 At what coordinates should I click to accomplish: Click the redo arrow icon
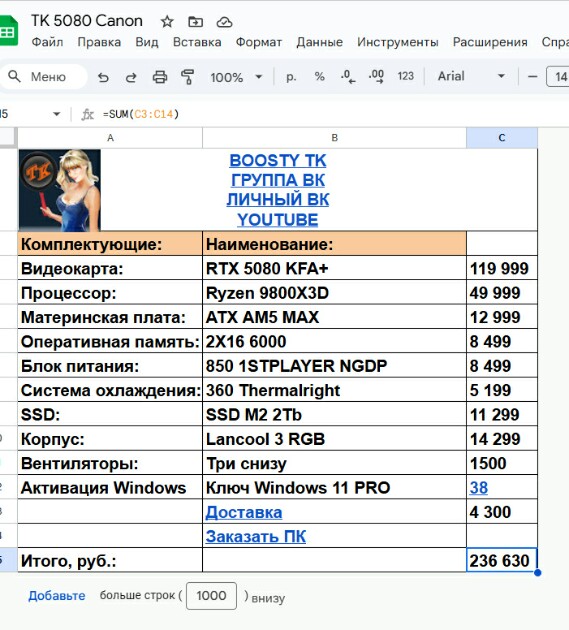click(x=131, y=76)
